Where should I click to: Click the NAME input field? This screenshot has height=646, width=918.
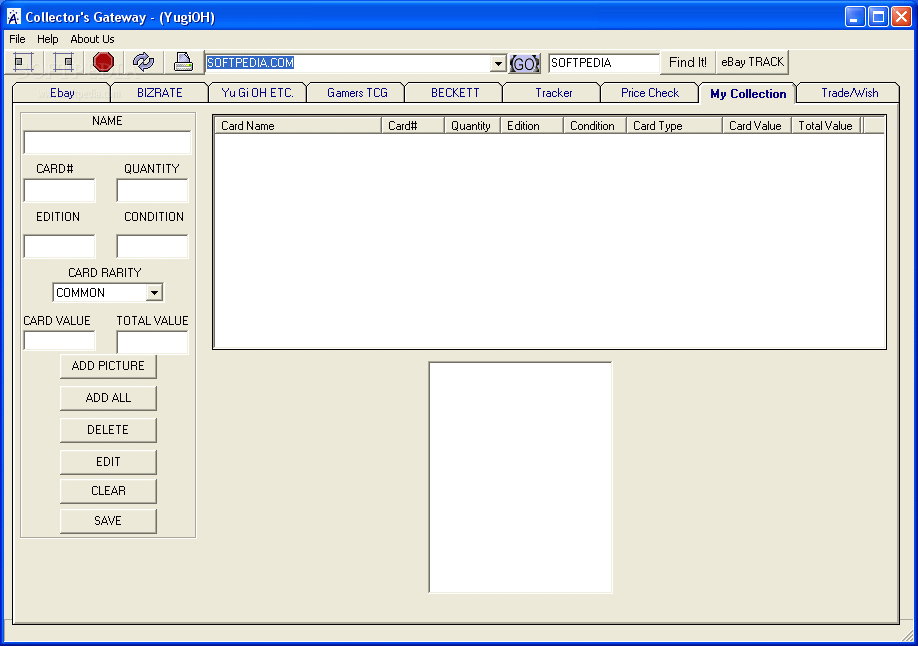(x=107, y=142)
